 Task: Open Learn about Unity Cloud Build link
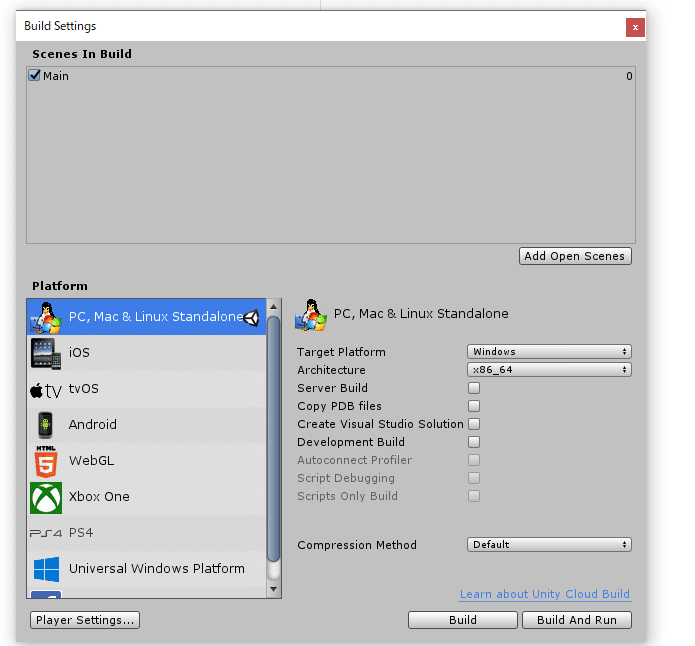[x=545, y=594]
